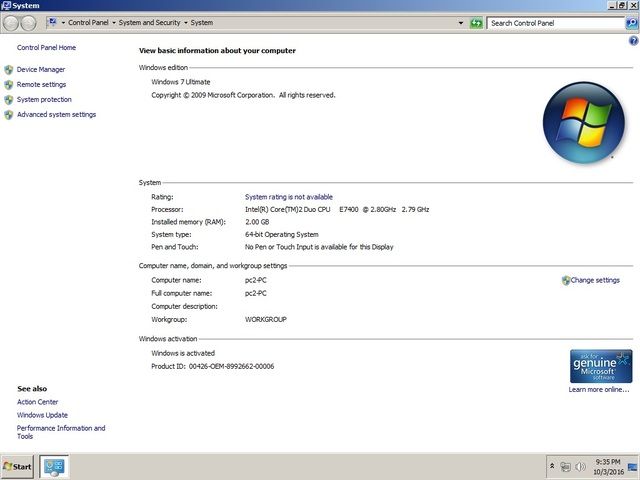Viewport: 640px width, 480px height.
Task: Open the pinned System taskbar button
Action: [x=54, y=466]
